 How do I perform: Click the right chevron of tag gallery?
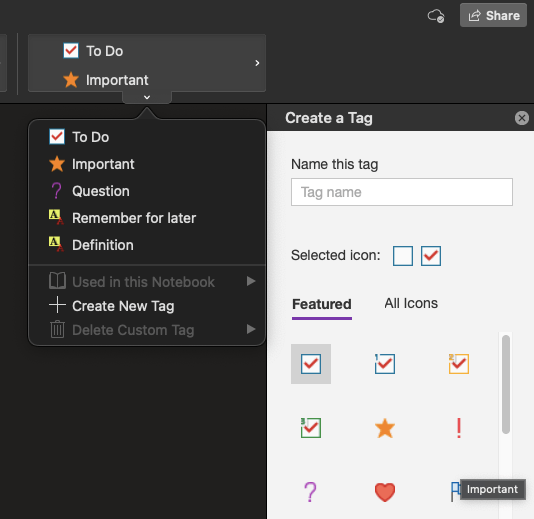coord(257,63)
